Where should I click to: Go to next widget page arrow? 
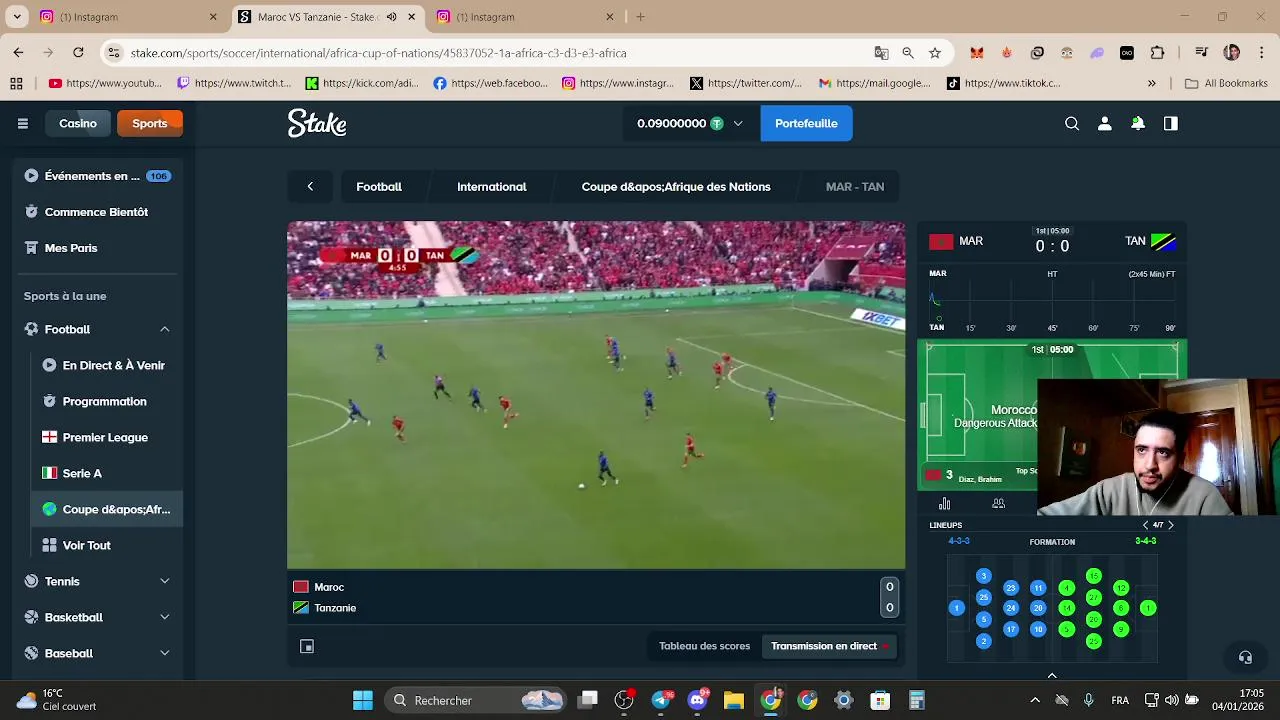point(1171,525)
